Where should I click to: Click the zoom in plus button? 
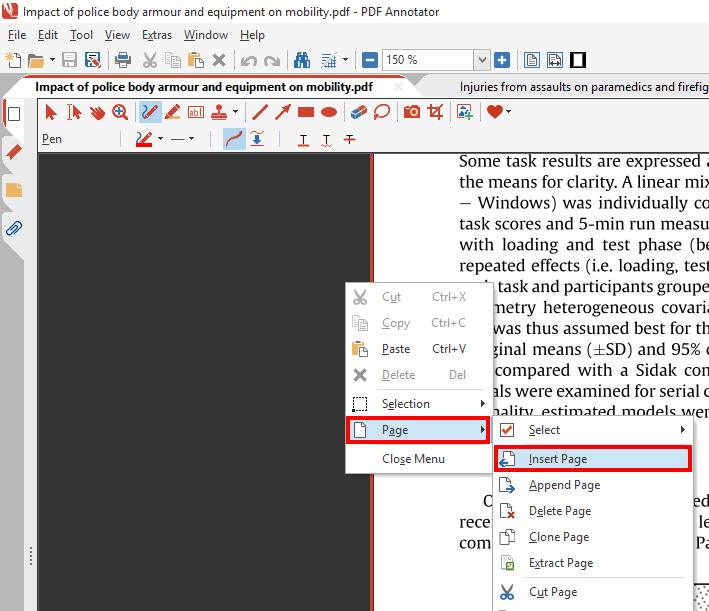coord(502,60)
